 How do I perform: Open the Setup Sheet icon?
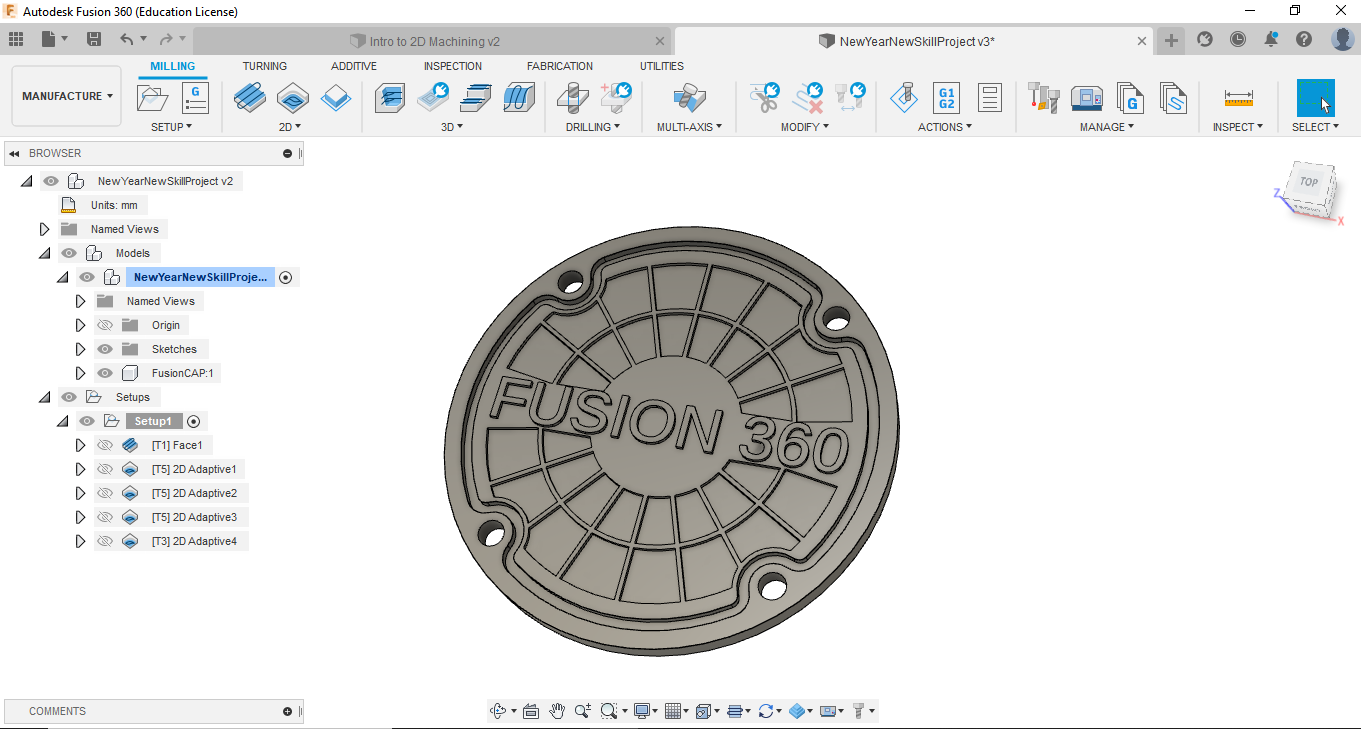tap(989, 98)
